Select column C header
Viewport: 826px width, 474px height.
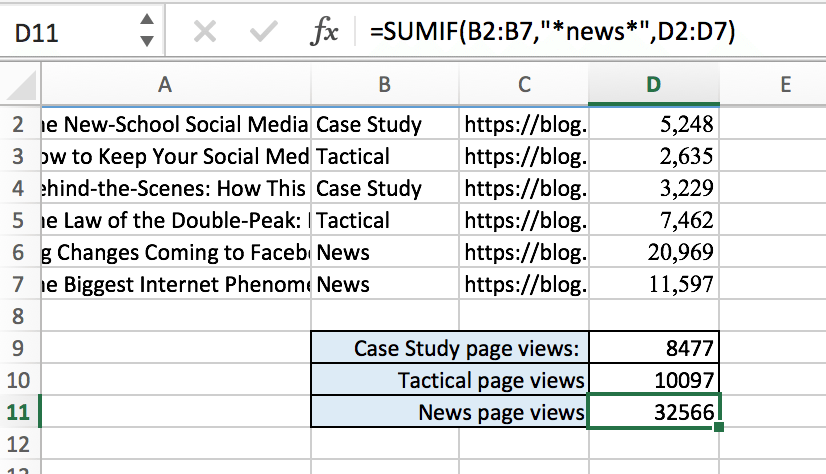coord(524,84)
